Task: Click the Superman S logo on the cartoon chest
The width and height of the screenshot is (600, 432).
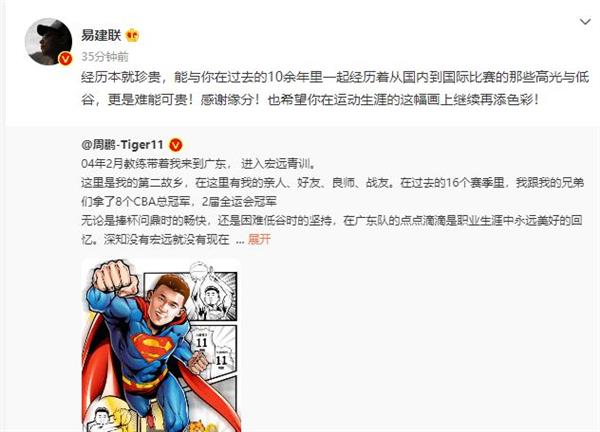Action: coord(152,347)
